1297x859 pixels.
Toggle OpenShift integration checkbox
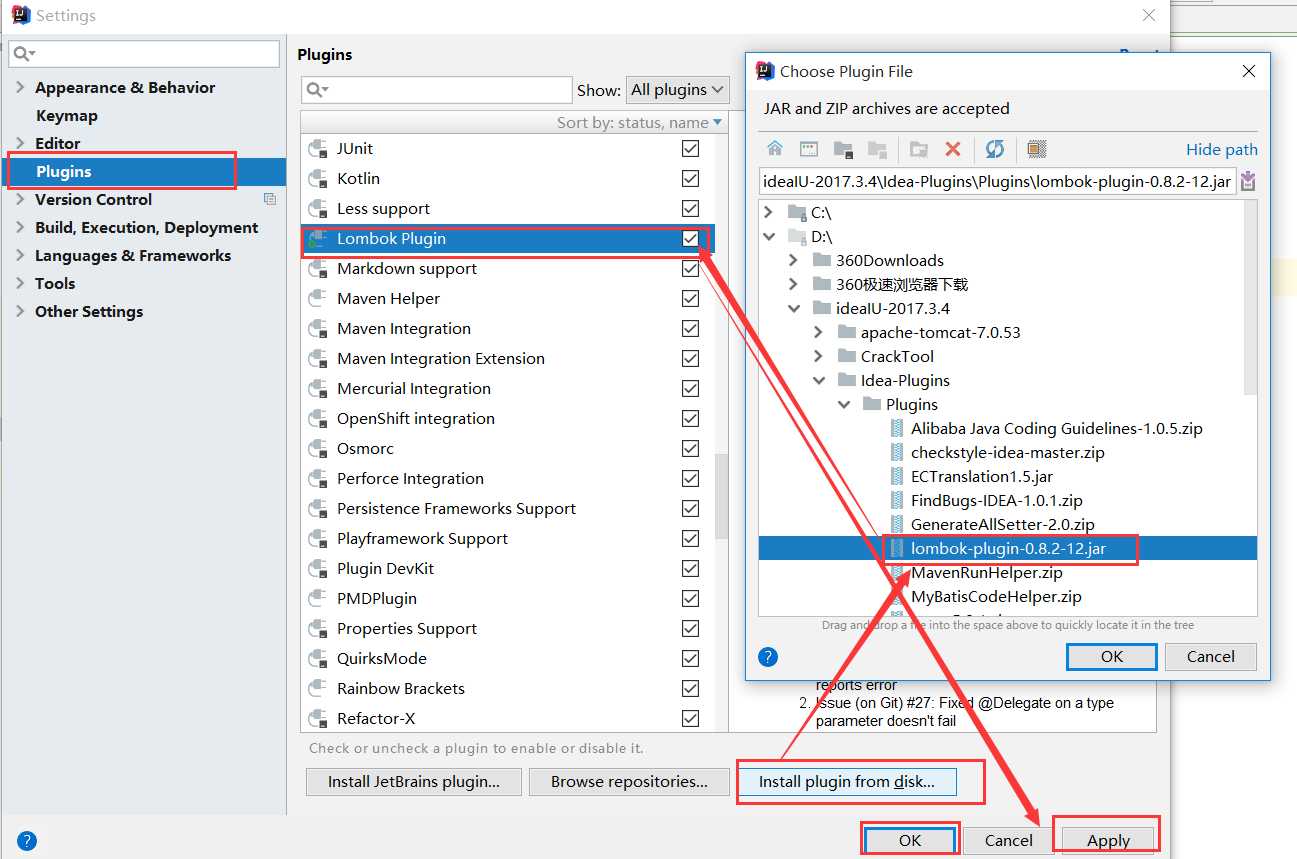tap(690, 418)
